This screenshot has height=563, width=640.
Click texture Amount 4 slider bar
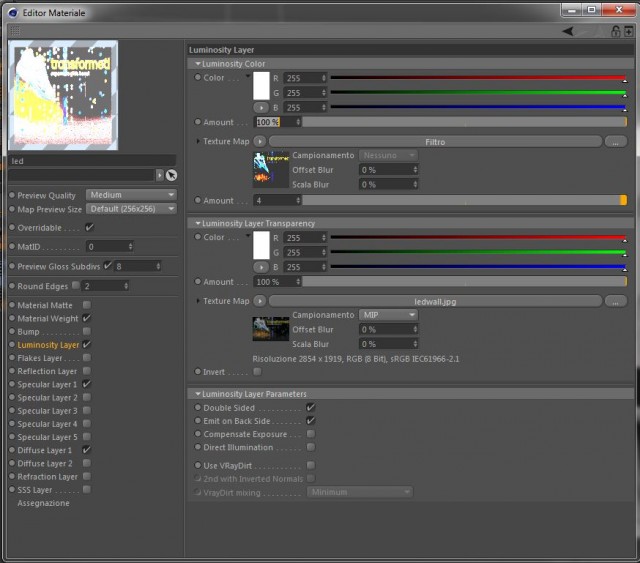464,200
